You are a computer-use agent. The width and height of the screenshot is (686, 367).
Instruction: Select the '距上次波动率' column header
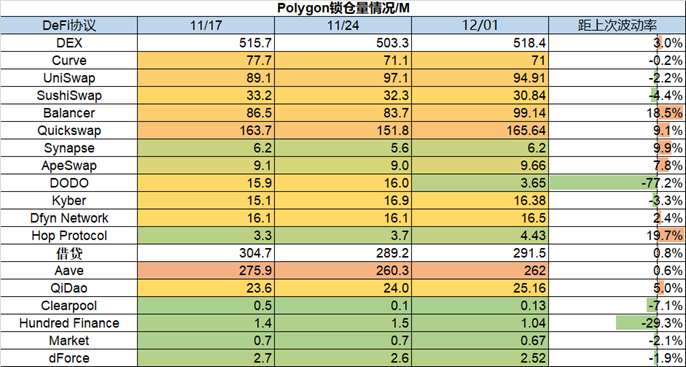click(x=617, y=25)
